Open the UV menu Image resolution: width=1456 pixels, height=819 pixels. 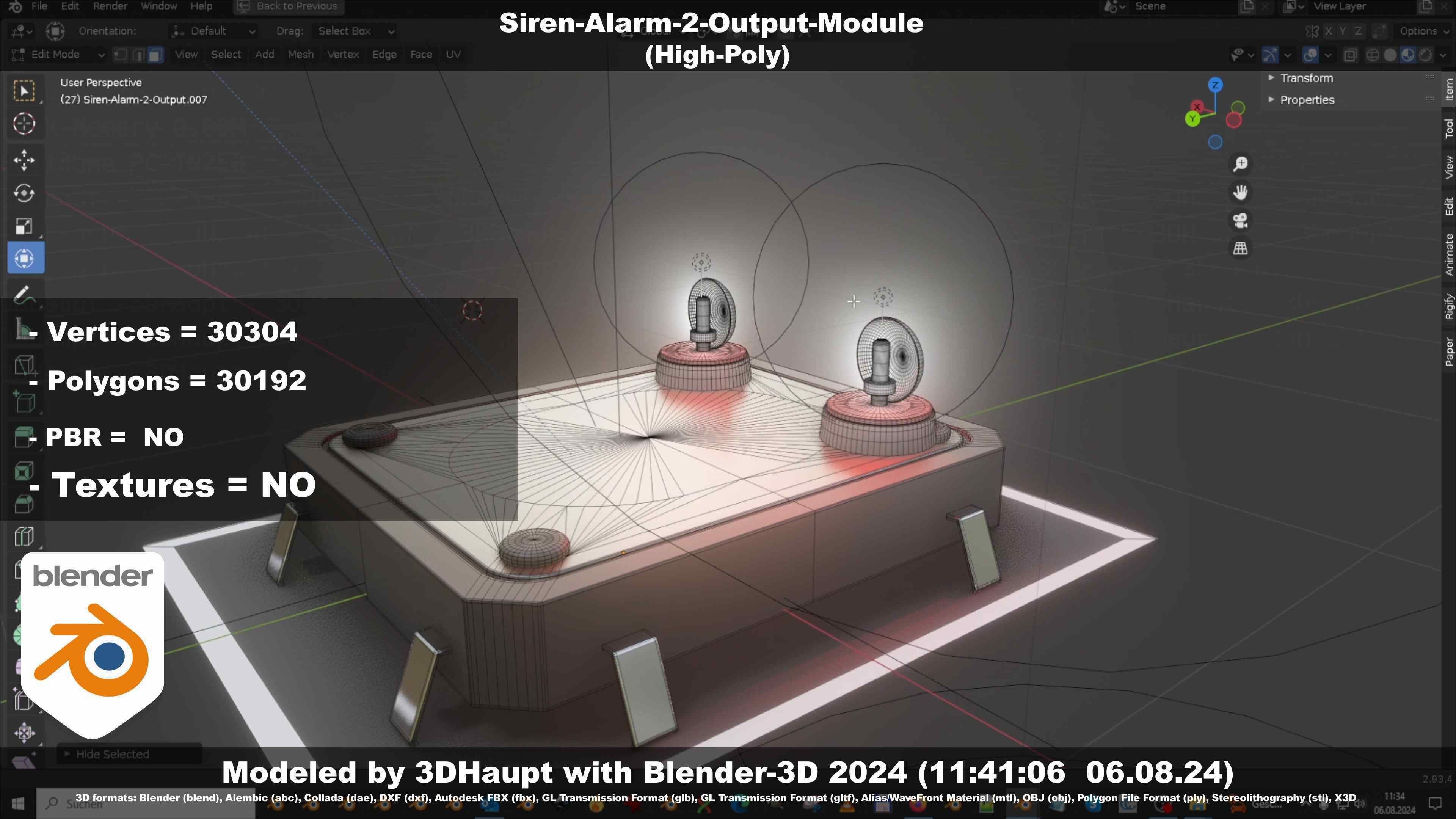[x=453, y=54]
